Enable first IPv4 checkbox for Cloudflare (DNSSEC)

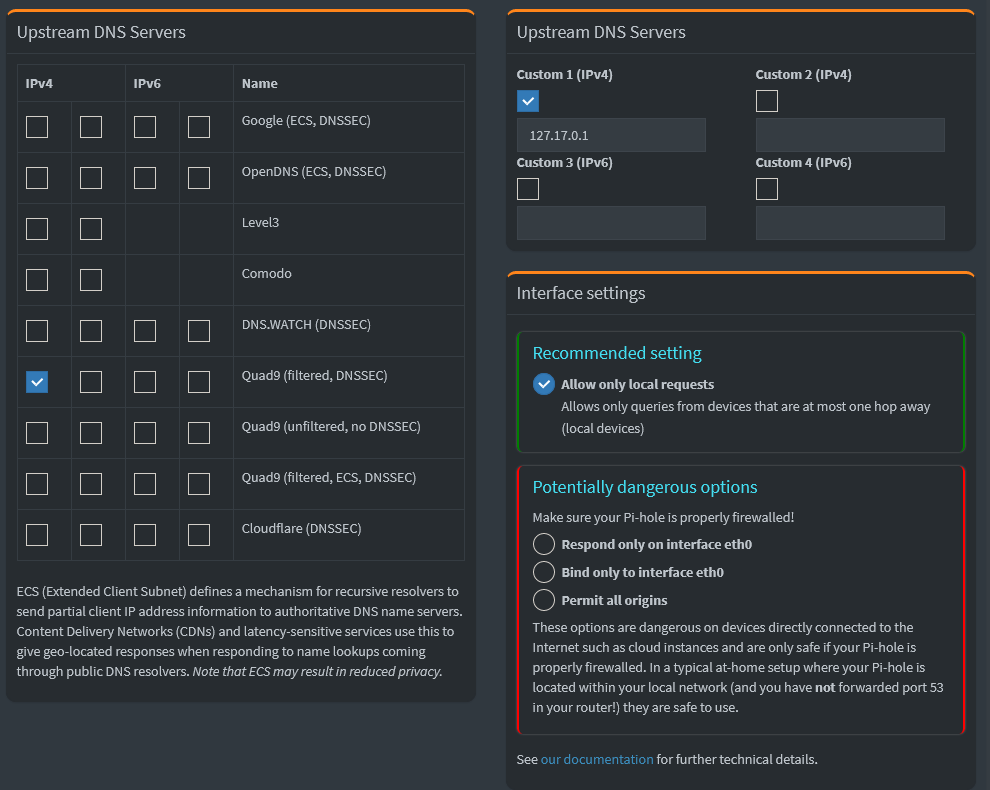pyautogui.click(x=37, y=535)
